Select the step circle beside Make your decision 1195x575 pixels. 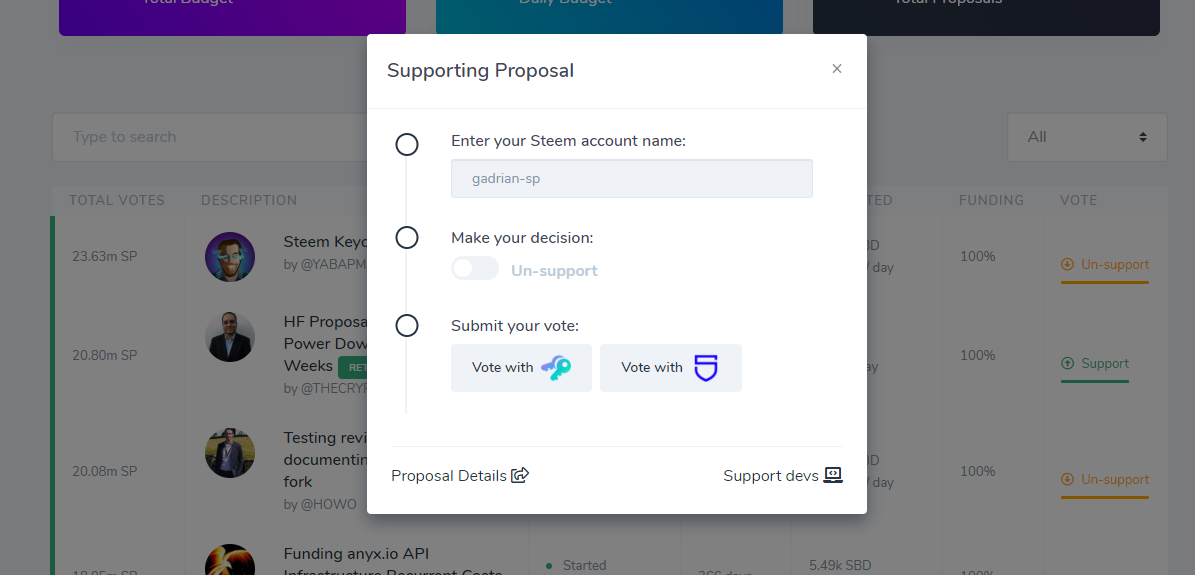coord(407,238)
